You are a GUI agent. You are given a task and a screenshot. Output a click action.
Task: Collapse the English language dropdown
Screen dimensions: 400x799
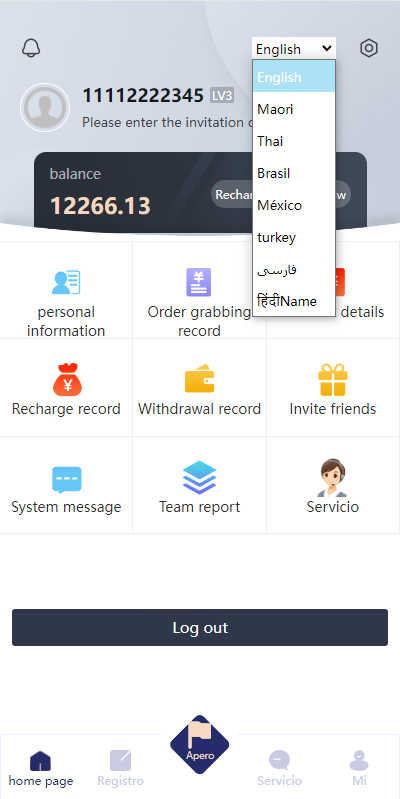[294, 49]
